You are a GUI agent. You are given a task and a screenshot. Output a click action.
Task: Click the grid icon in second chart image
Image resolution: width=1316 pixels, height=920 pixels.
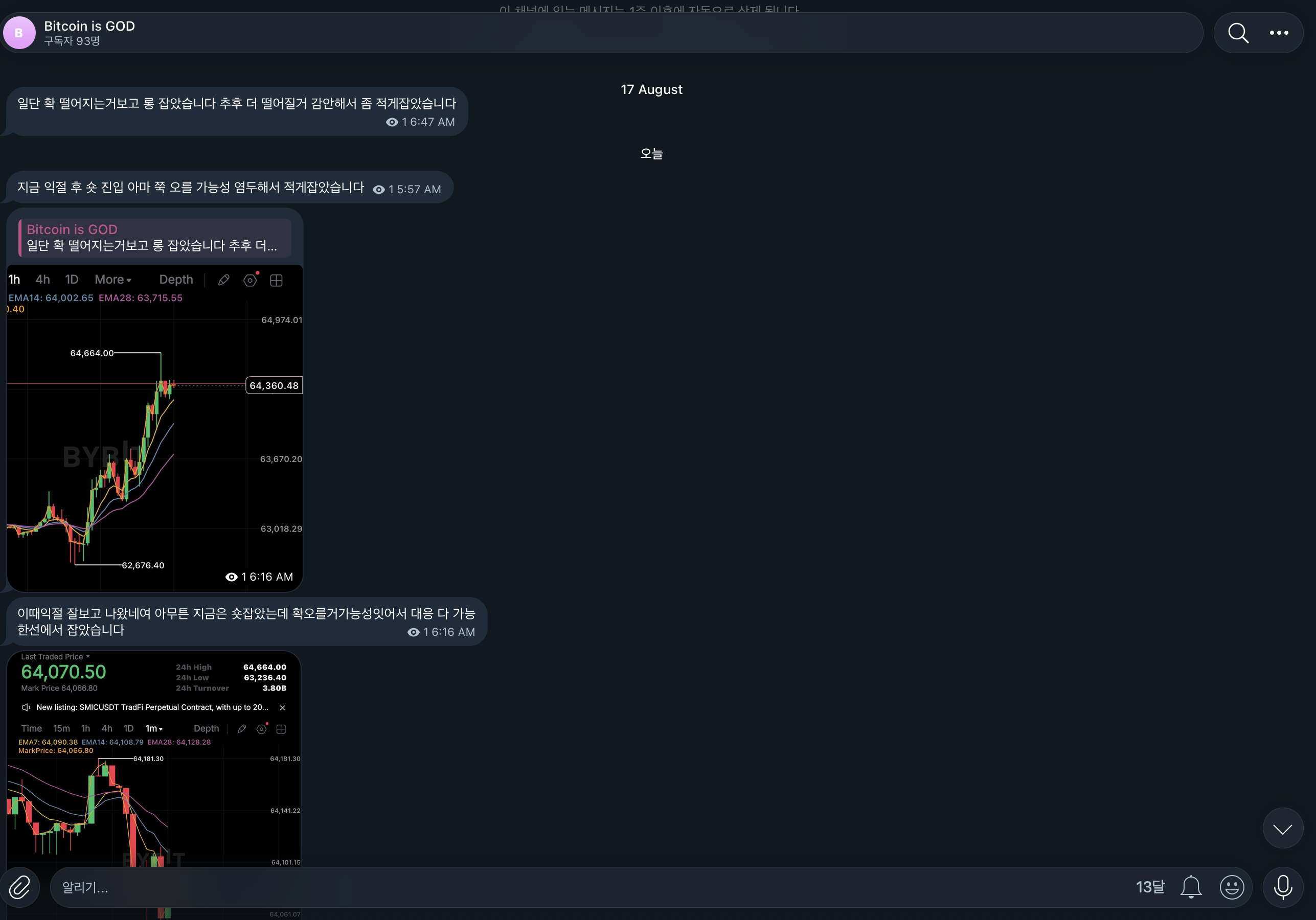pyautogui.click(x=281, y=729)
